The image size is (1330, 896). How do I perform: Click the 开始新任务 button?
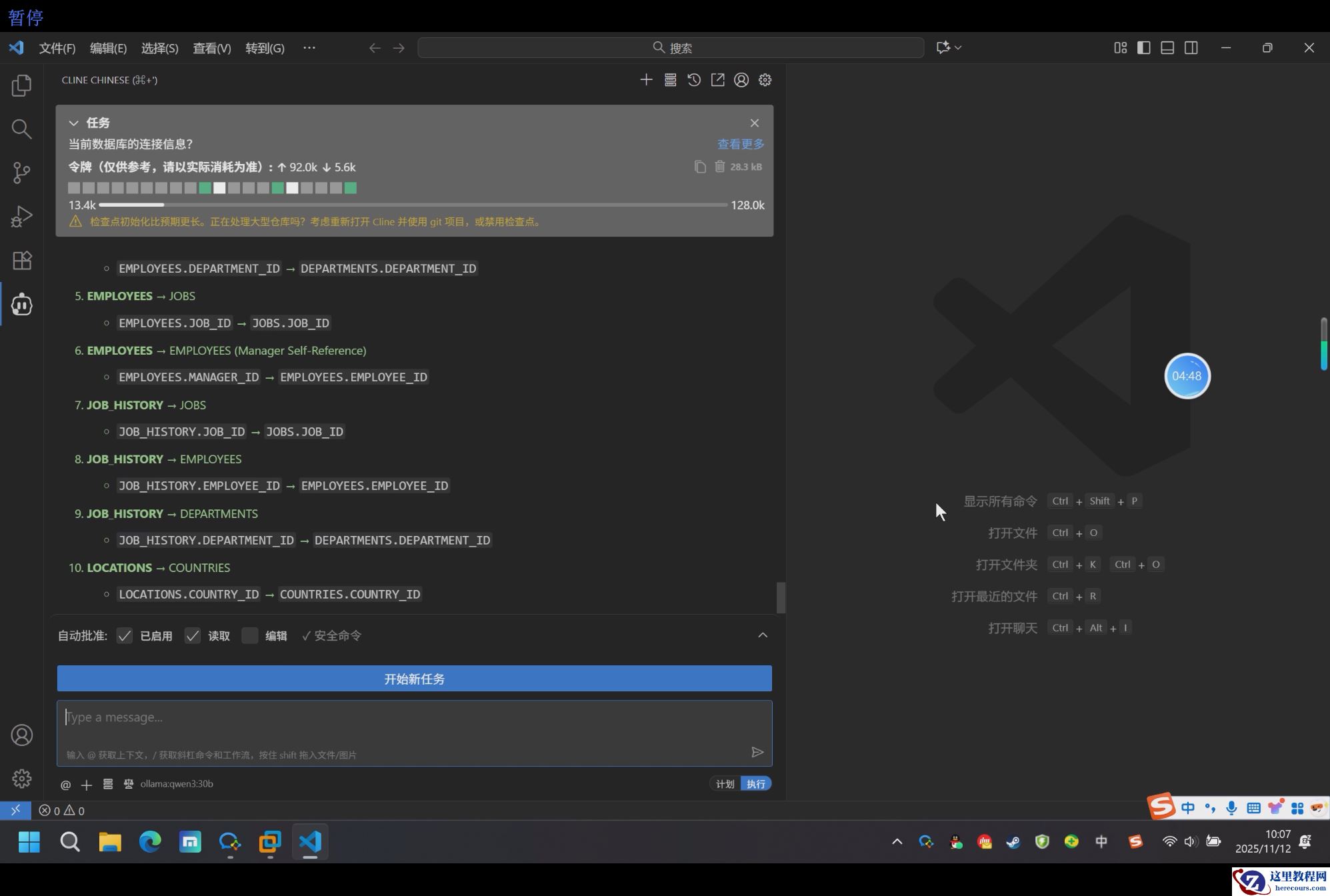coord(414,679)
